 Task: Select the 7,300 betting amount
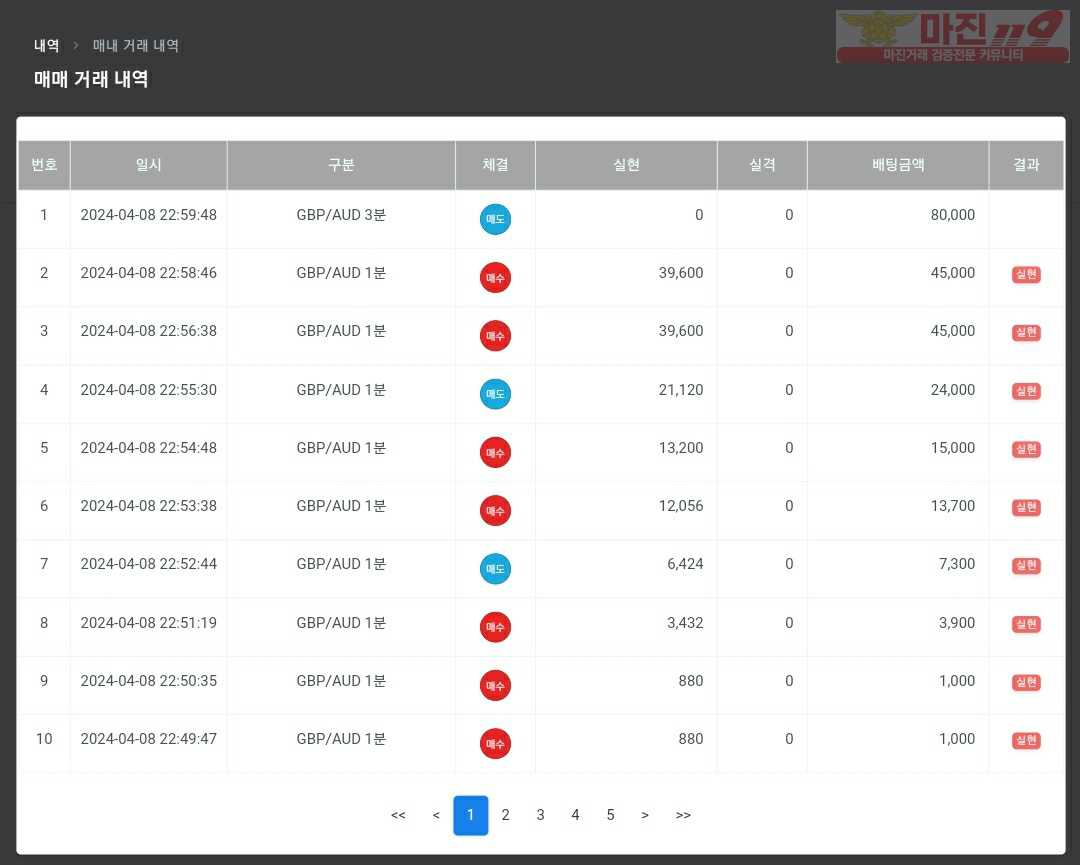coord(957,564)
